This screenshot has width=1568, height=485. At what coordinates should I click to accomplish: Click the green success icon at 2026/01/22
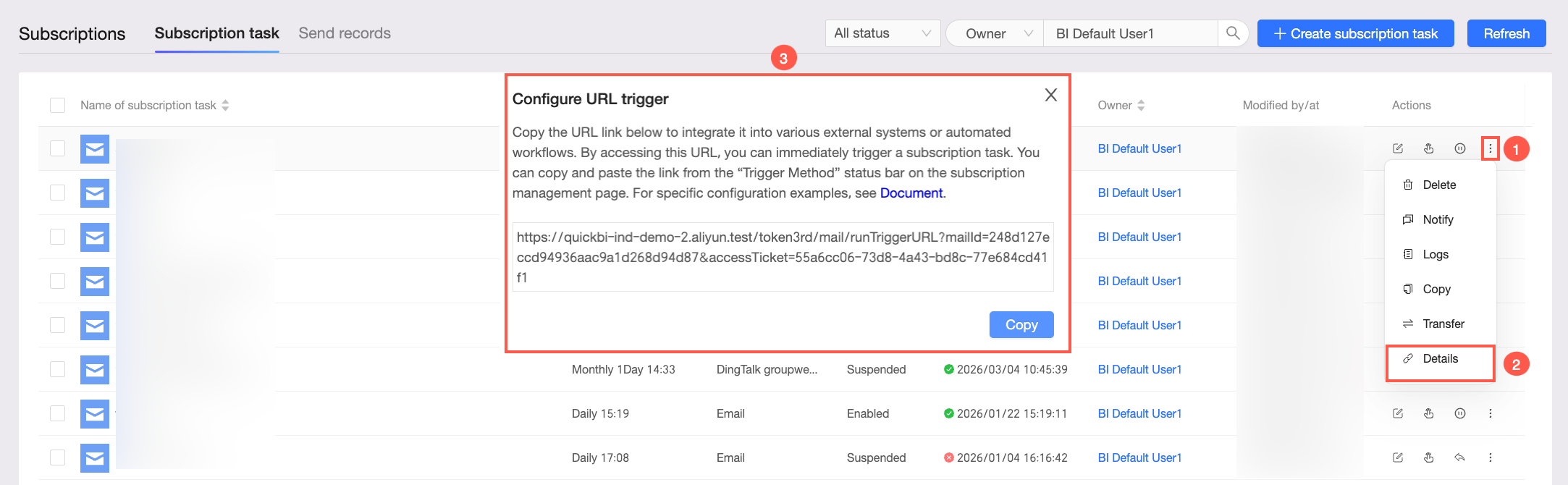coord(948,413)
